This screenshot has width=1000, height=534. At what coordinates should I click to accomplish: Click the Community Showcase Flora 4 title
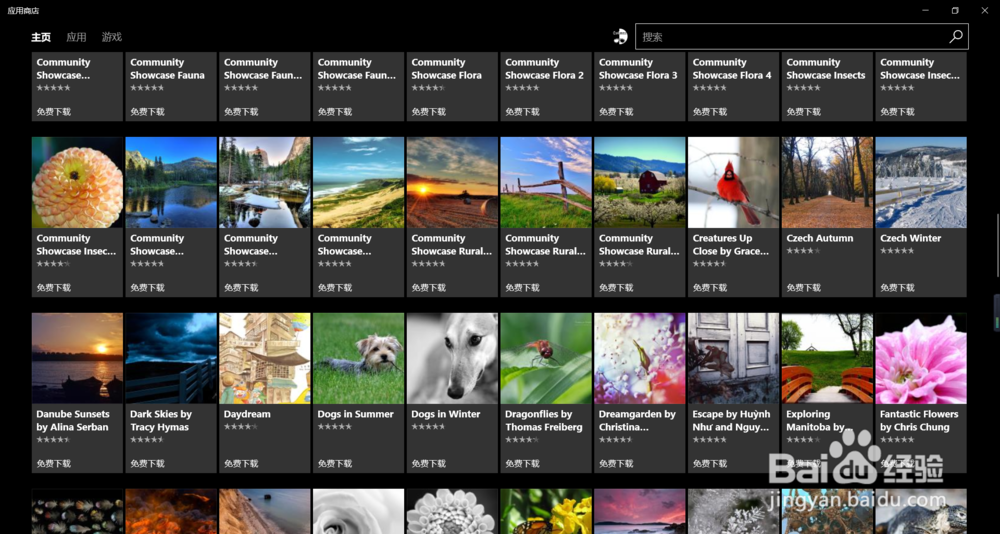732,68
